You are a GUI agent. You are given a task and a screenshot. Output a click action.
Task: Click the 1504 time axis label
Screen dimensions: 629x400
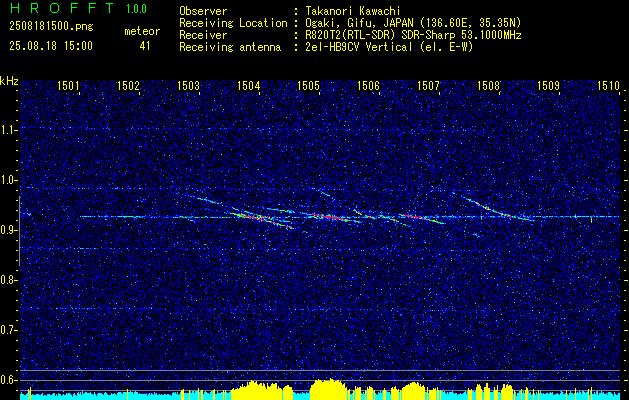pyautogui.click(x=248, y=85)
